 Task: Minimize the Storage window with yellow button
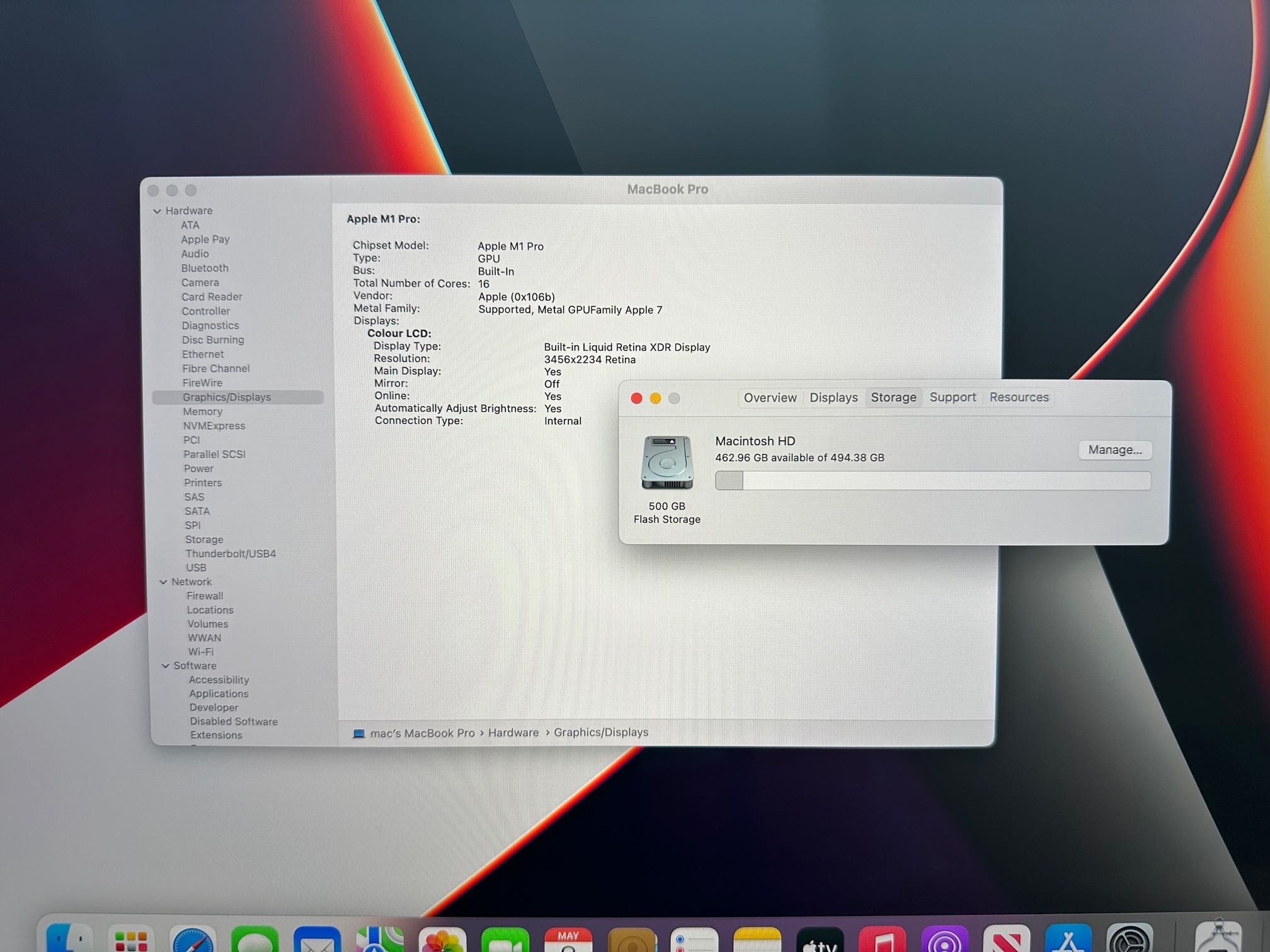coord(655,399)
